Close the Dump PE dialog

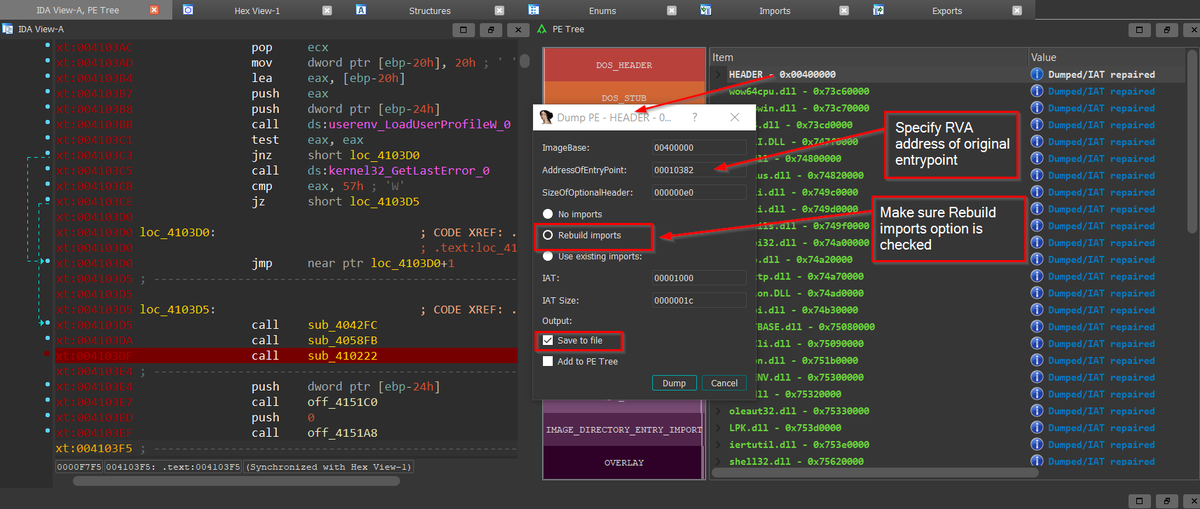tap(737, 117)
